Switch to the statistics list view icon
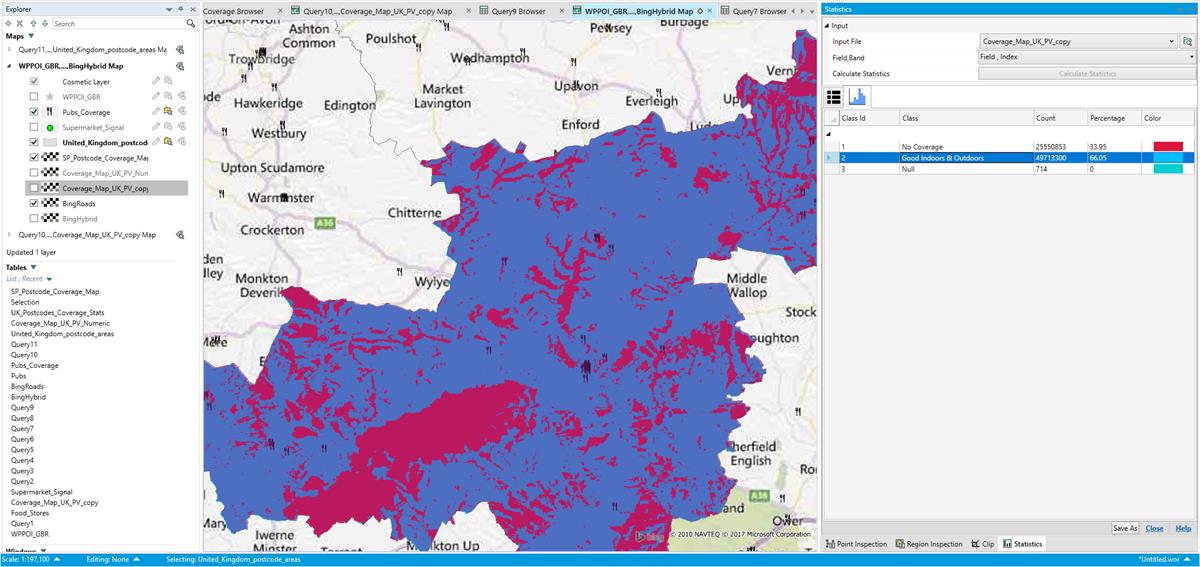Image resolution: width=1200 pixels, height=567 pixels. click(834, 96)
